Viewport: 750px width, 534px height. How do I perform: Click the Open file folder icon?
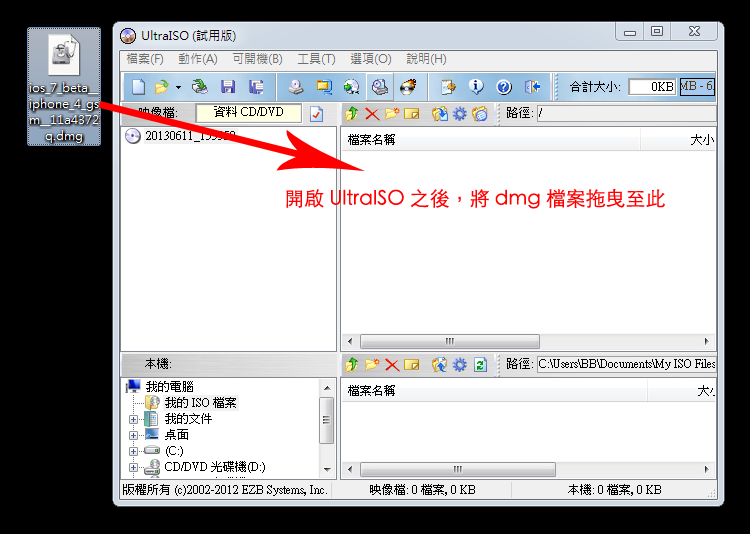(162, 87)
